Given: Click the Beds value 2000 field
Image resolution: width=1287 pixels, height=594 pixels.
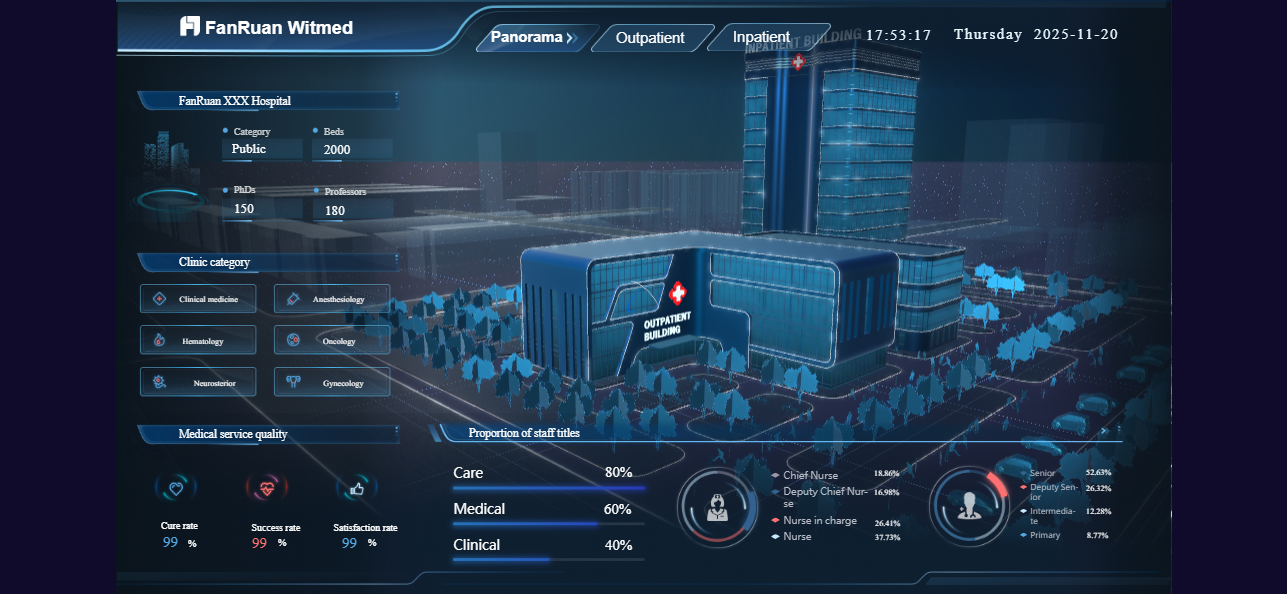Looking at the screenshot, I should pyautogui.click(x=352, y=150).
